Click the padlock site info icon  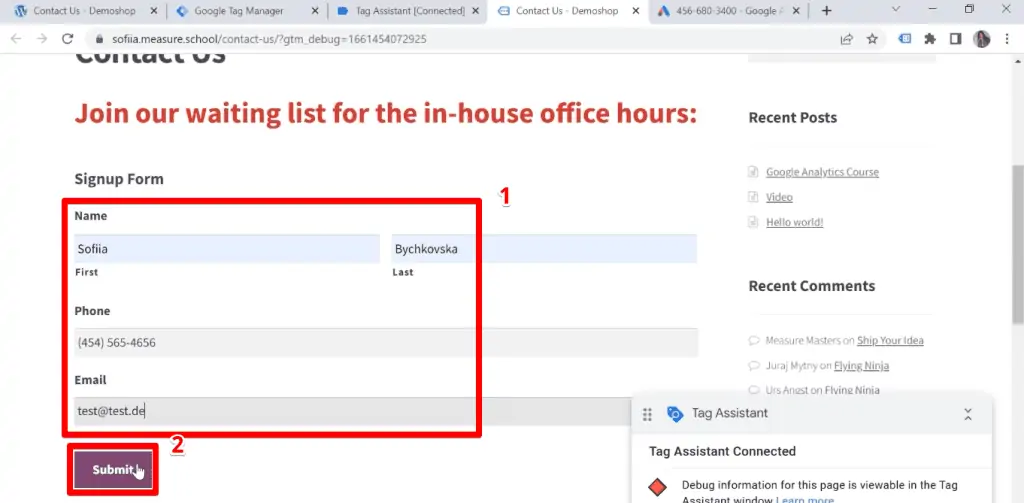pyautogui.click(x=99, y=39)
